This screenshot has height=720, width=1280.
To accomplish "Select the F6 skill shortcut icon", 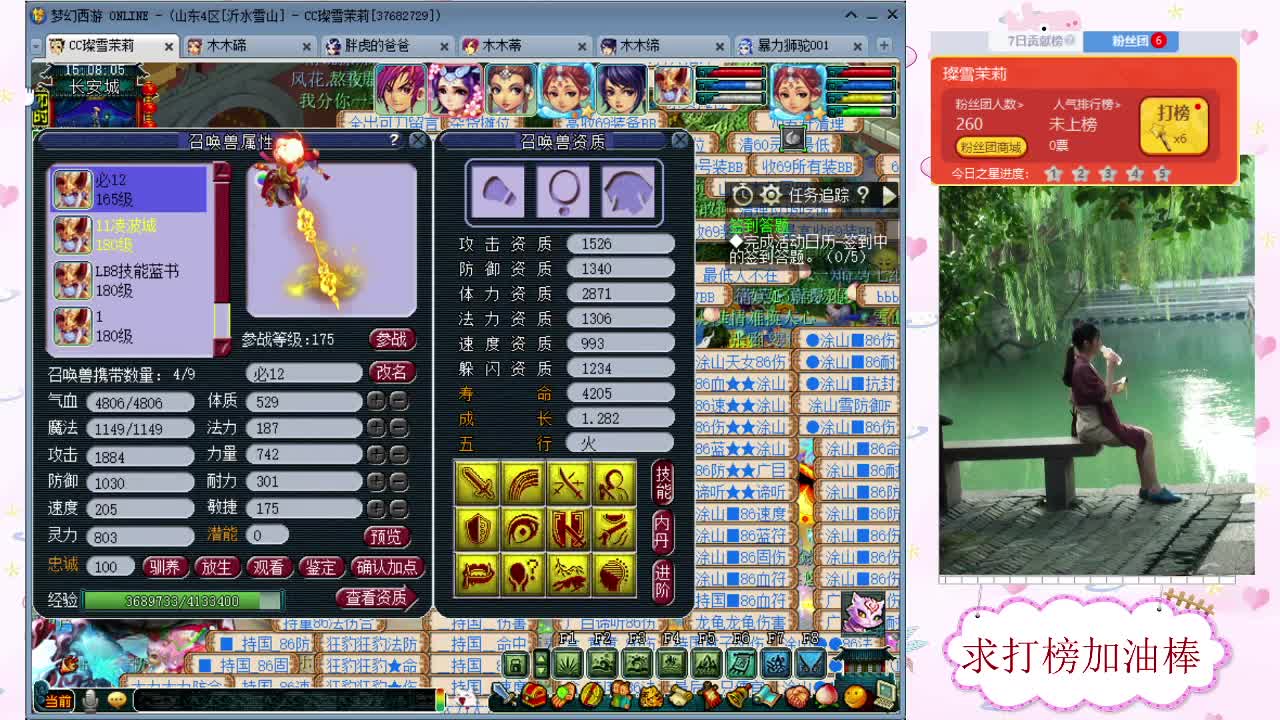I will pos(741,663).
